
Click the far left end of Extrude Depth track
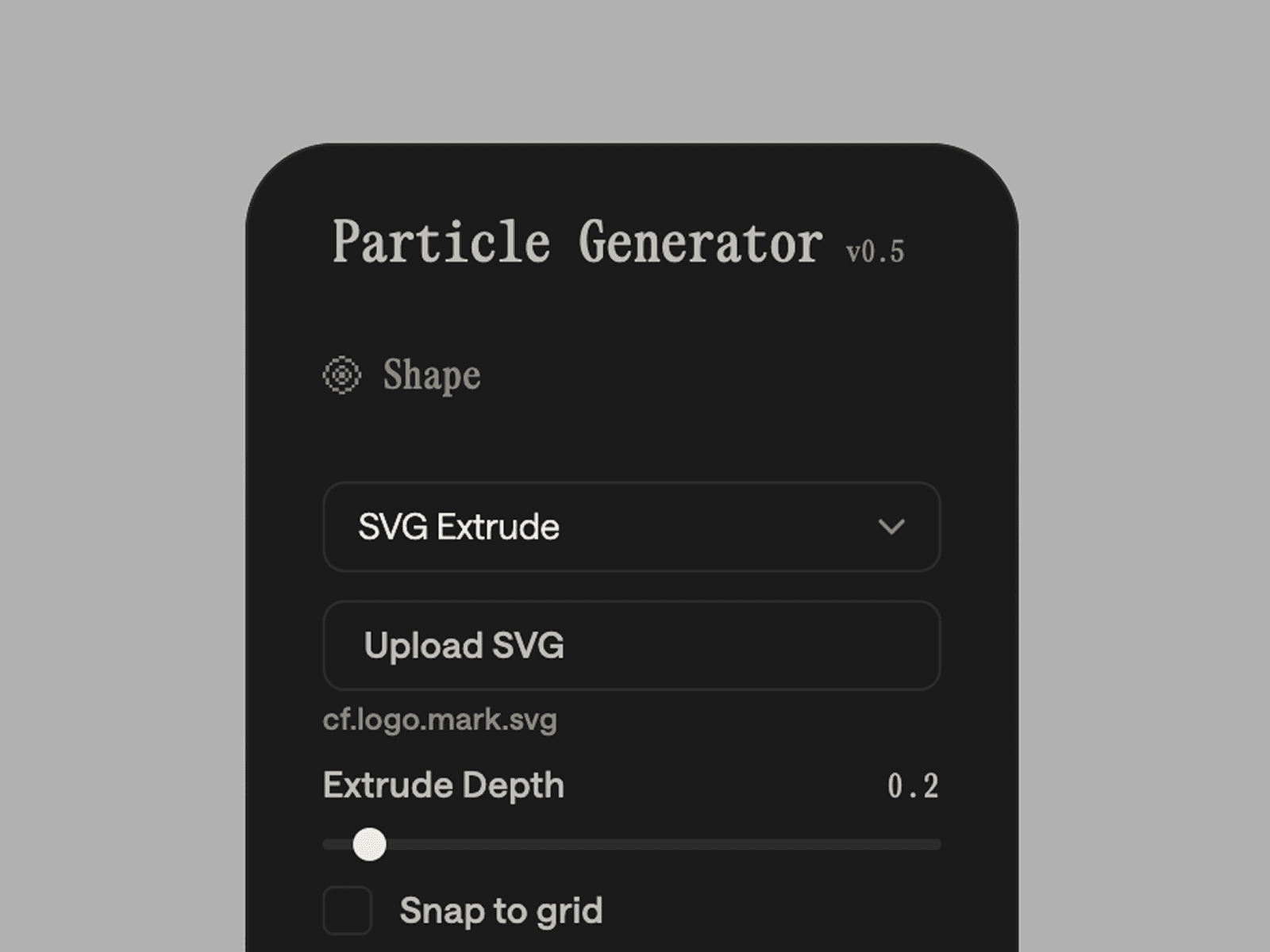click(329, 845)
